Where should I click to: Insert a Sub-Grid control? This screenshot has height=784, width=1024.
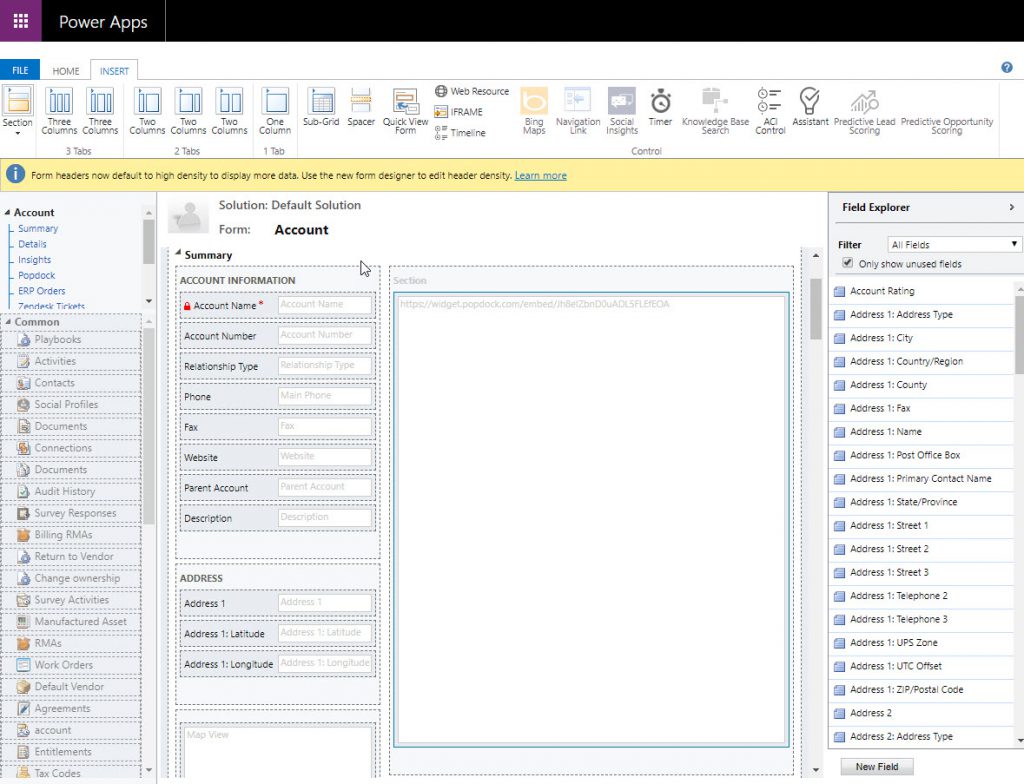click(321, 107)
